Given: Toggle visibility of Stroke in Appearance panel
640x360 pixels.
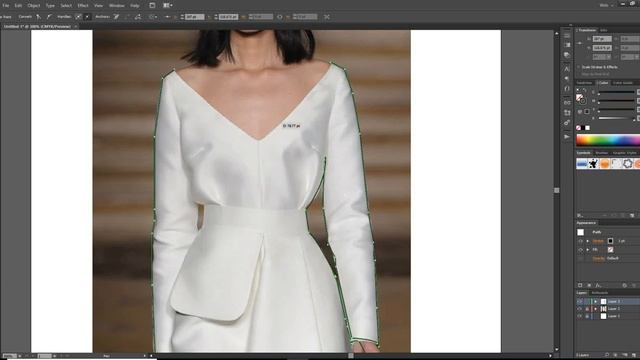Looking at the screenshot, I should [580, 241].
